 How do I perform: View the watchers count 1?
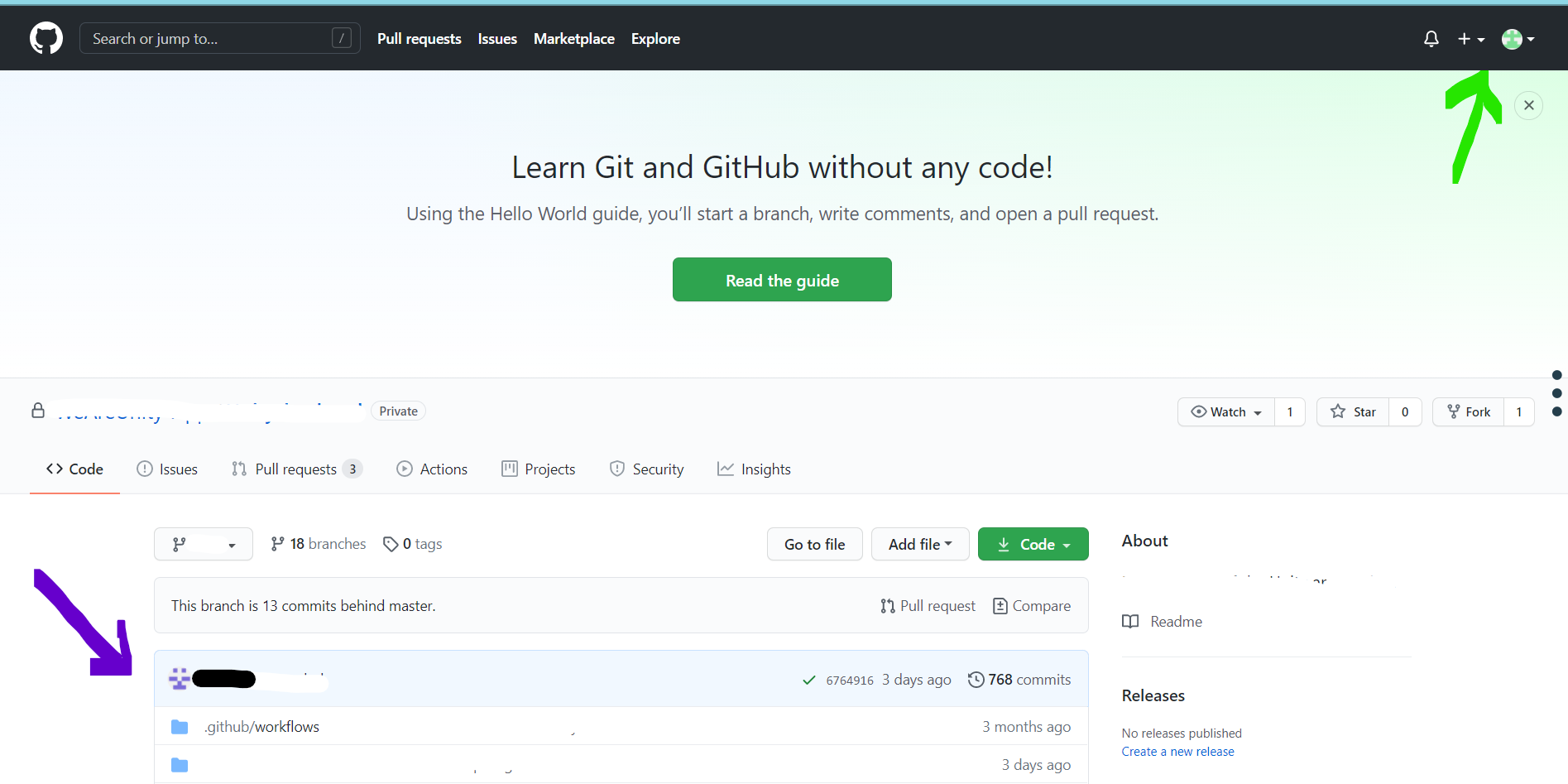coord(1290,412)
